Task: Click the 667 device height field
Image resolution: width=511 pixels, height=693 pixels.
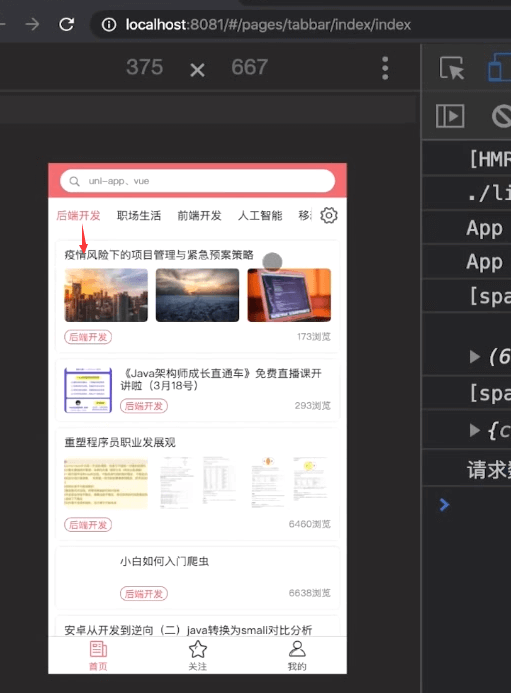Action: coord(249,67)
